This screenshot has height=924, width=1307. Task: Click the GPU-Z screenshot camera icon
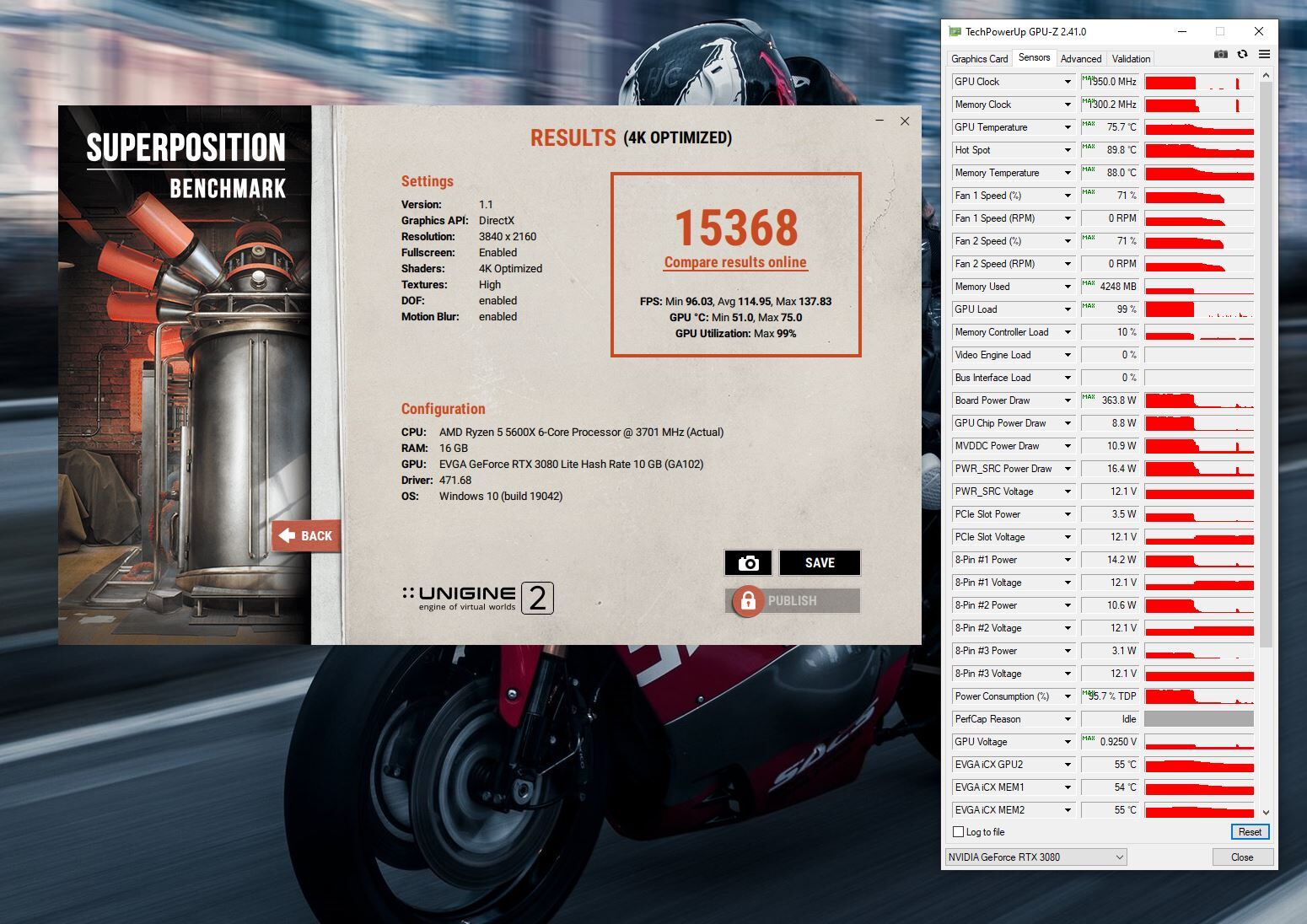coord(1220,54)
